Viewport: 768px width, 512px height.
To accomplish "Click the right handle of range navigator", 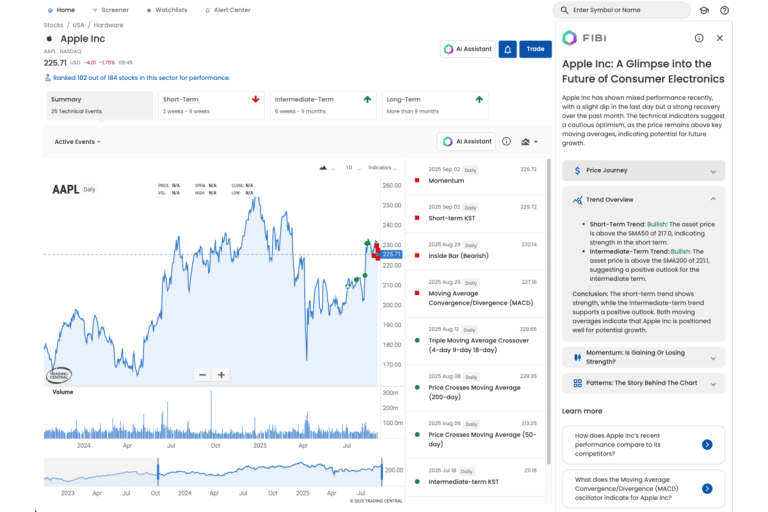I will tap(382, 472).
